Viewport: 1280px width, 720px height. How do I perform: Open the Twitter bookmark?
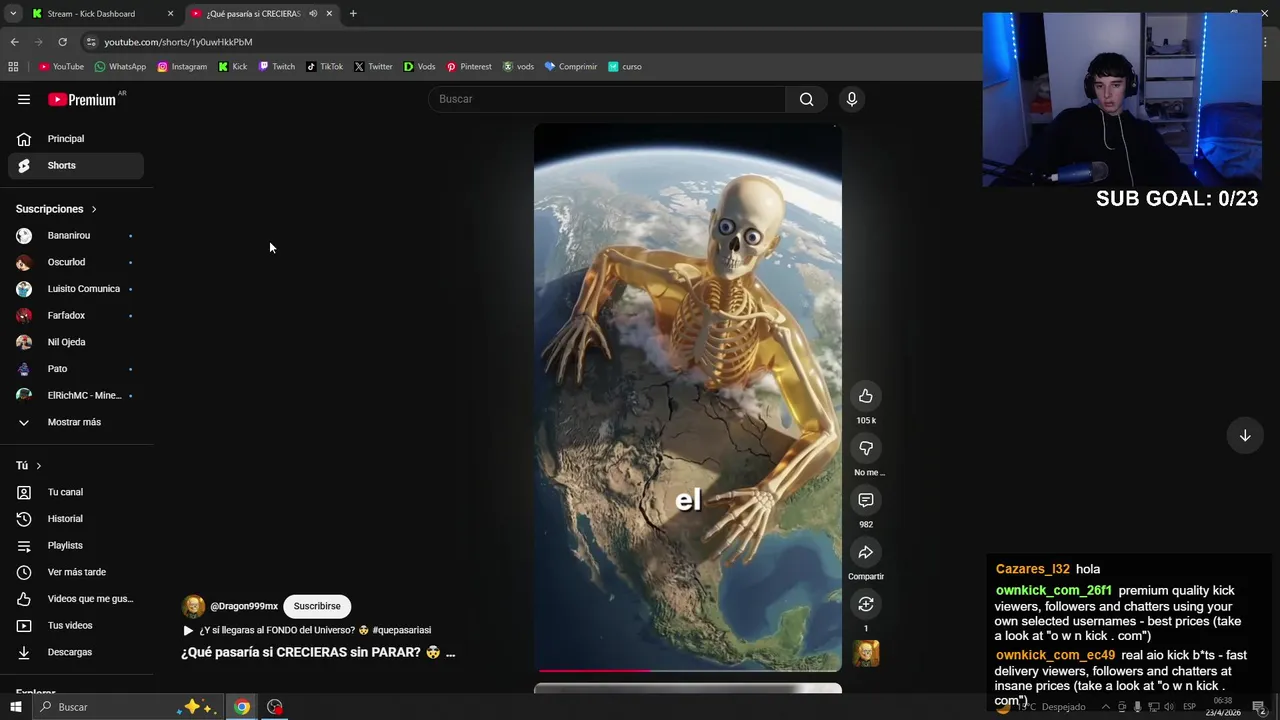[x=373, y=67]
